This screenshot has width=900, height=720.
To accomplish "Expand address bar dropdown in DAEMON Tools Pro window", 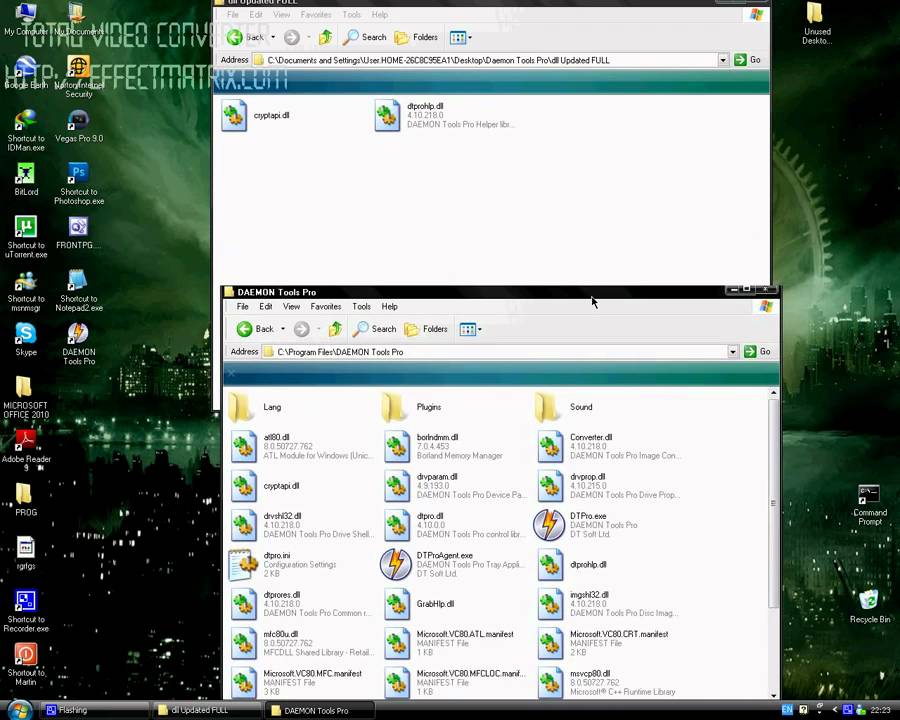I will (732, 351).
